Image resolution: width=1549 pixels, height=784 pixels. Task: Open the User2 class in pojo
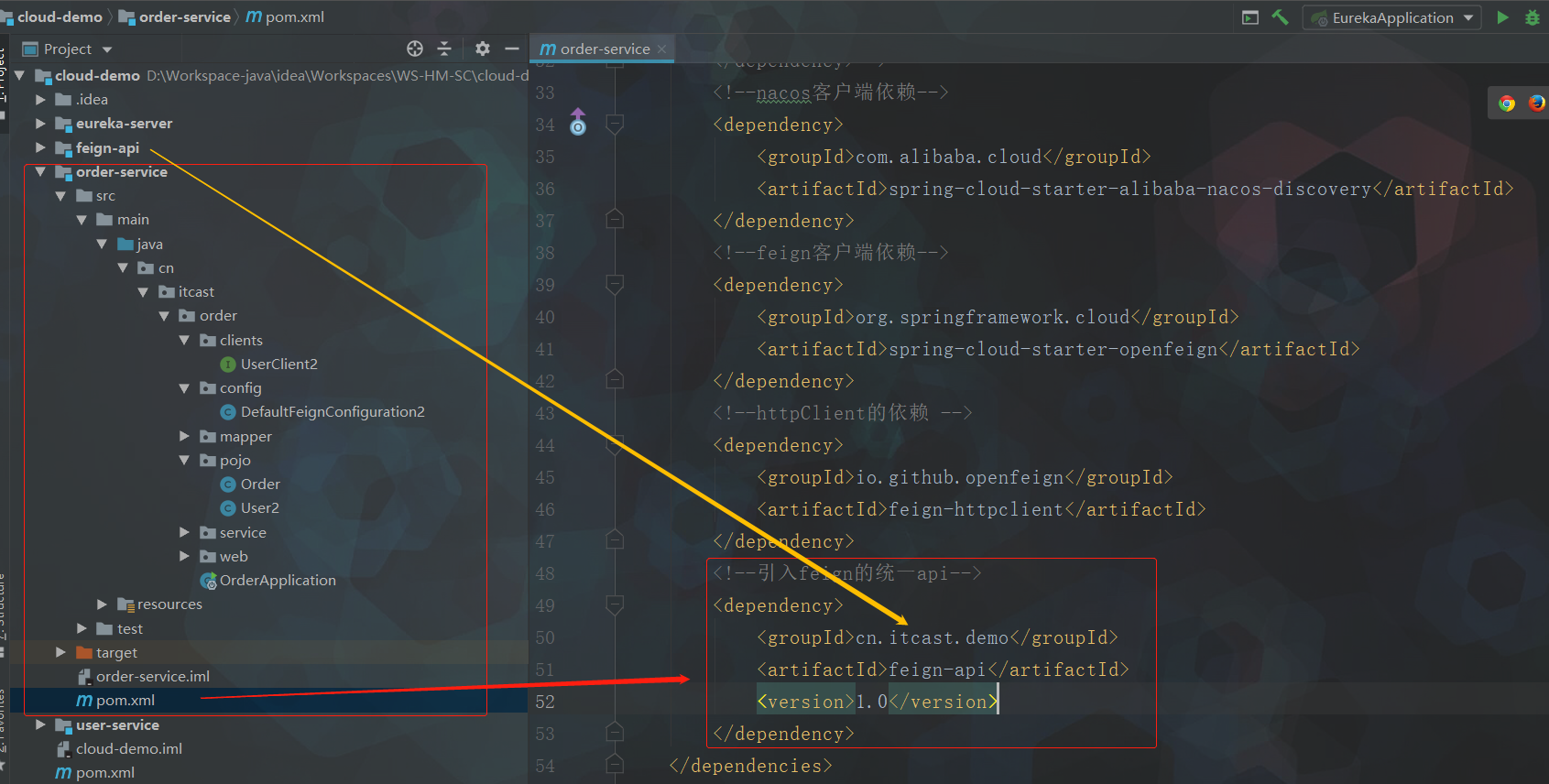click(260, 507)
